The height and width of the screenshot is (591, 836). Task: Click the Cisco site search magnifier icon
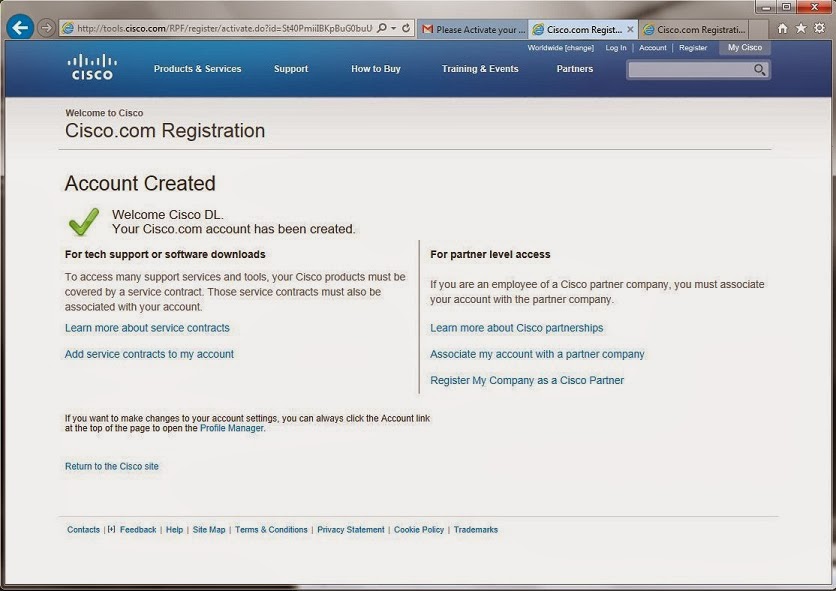click(x=760, y=70)
